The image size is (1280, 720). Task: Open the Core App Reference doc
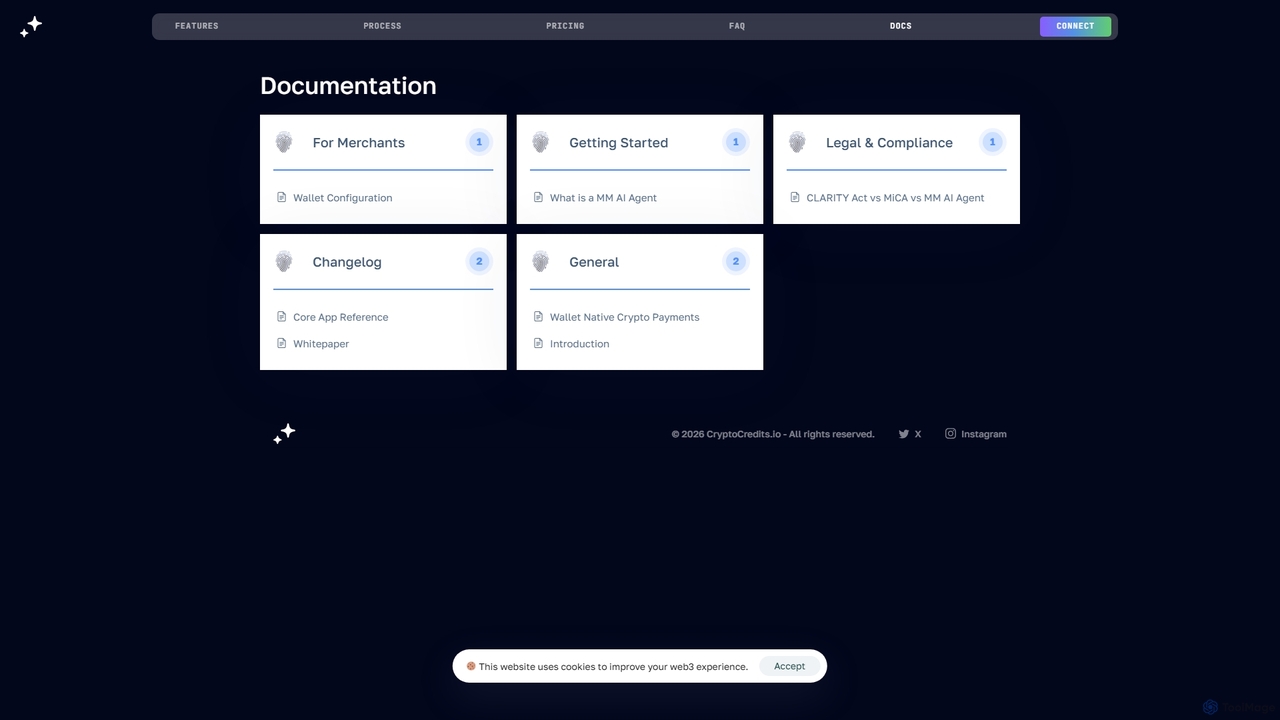point(340,317)
